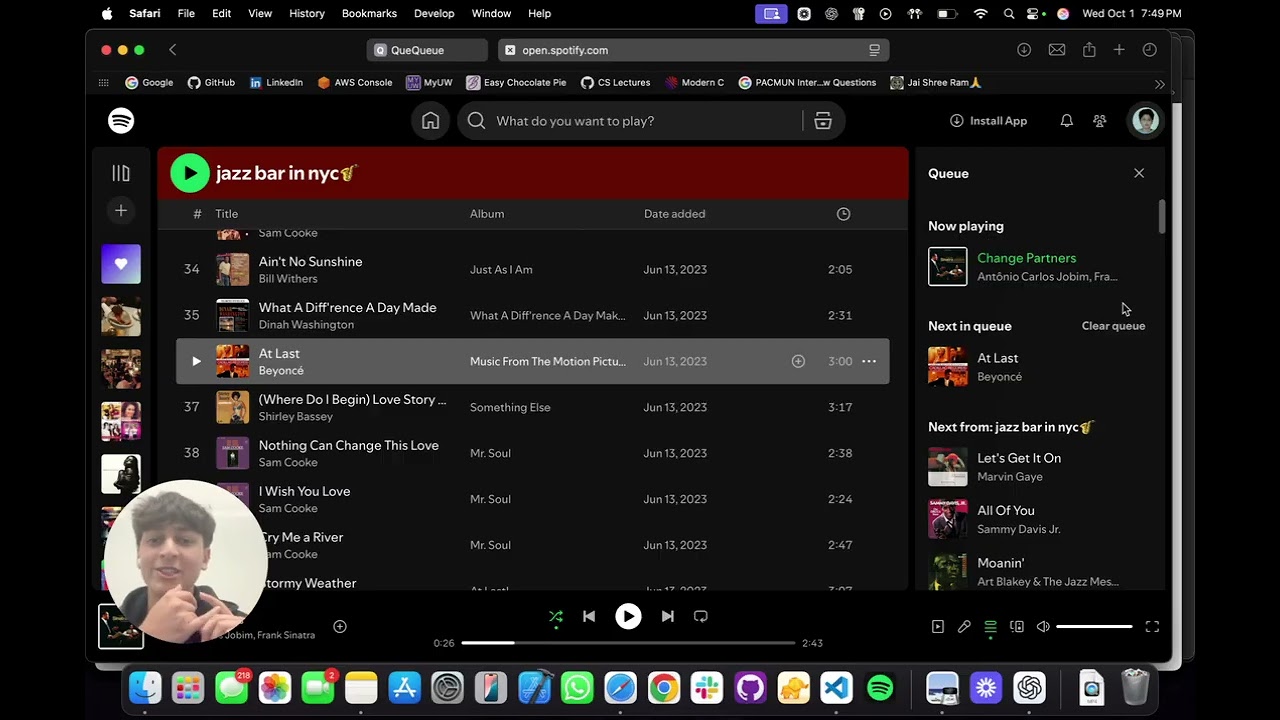1280x720 pixels.
Task: Expand bookmarks overflow chevron
Action: (x=1159, y=84)
